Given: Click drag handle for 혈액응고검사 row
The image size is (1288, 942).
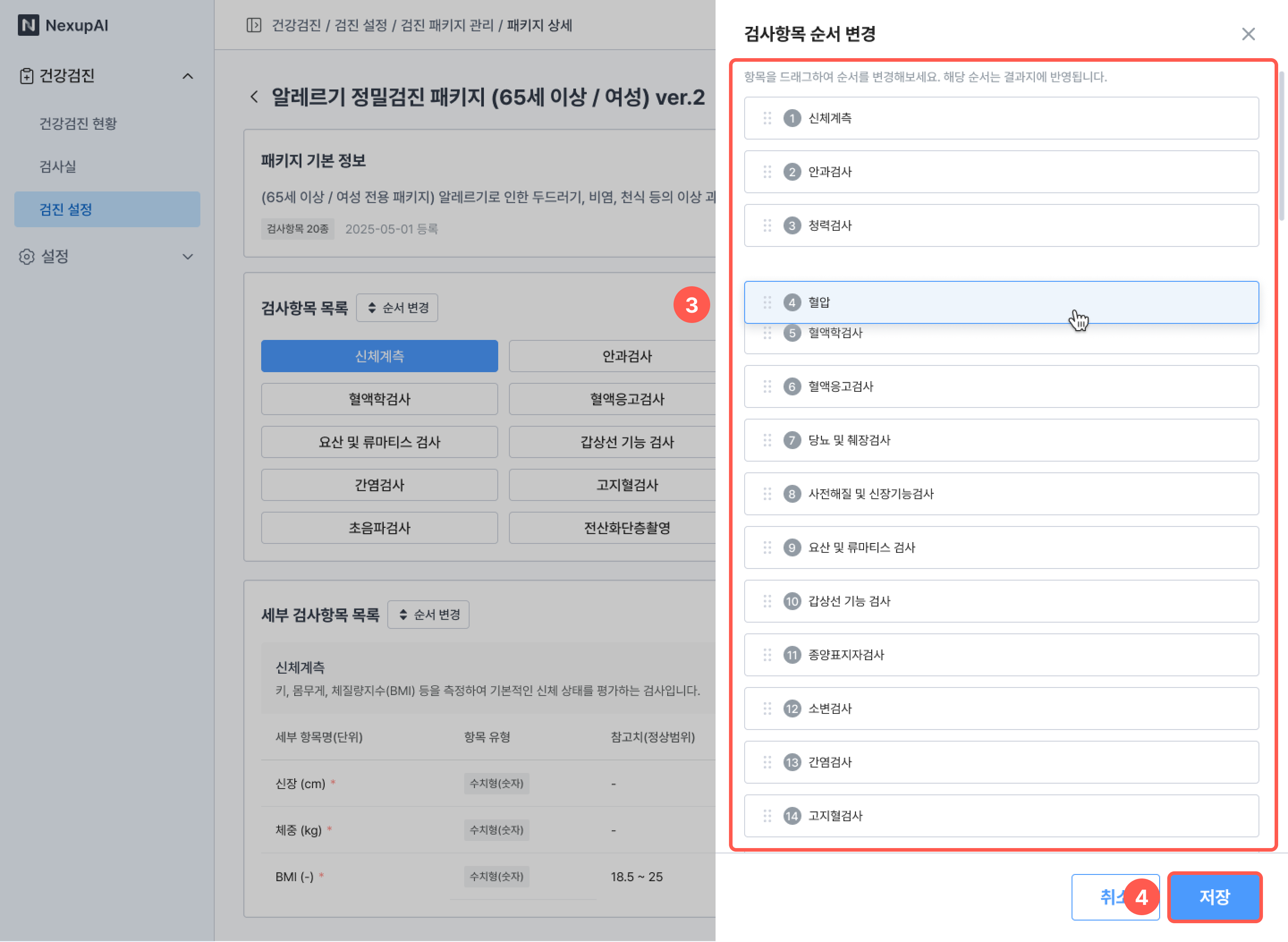Looking at the screenshot, I should [767, 386].
